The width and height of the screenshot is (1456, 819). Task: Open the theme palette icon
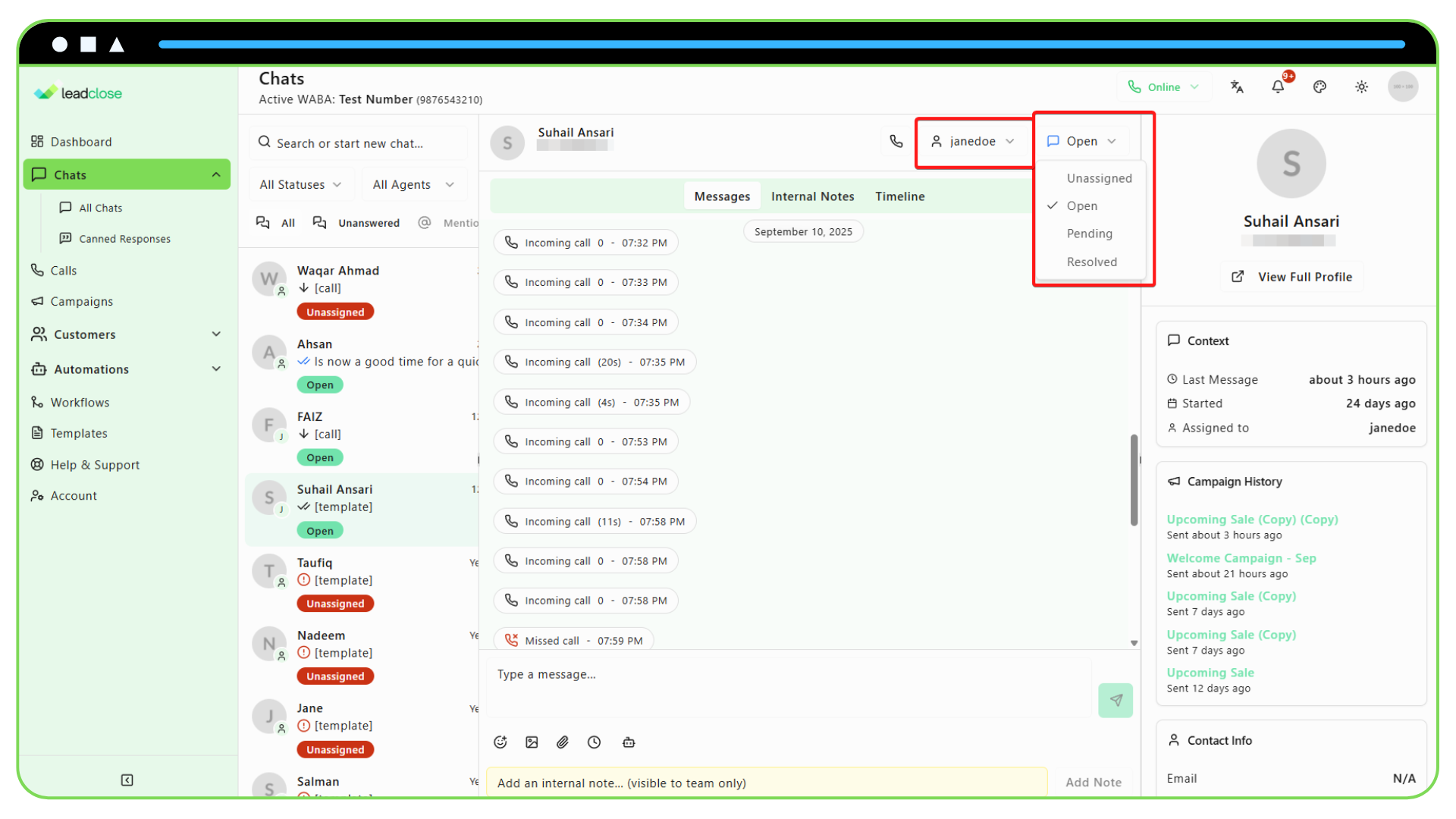click(1319, 86)
